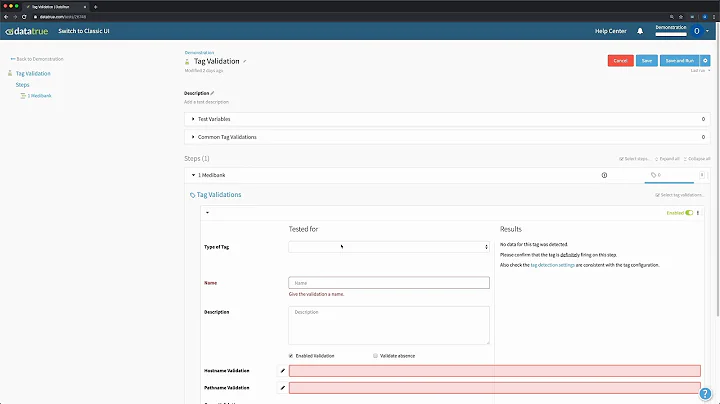Click Pathname Validation field
Screen dimensions: 720x404
tap(495, 388)
